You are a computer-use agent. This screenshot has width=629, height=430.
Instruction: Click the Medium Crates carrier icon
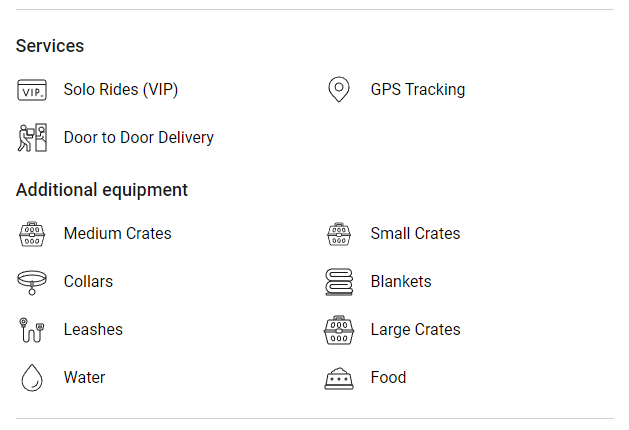pyautogui.click(x=32, y=234)
